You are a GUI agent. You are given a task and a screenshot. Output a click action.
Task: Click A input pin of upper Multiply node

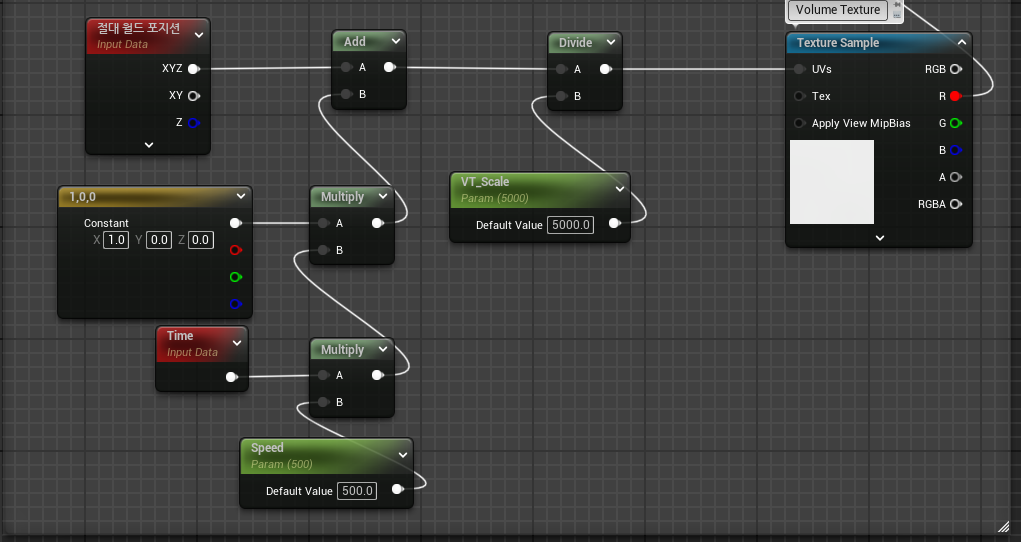(x=323, y=223)
